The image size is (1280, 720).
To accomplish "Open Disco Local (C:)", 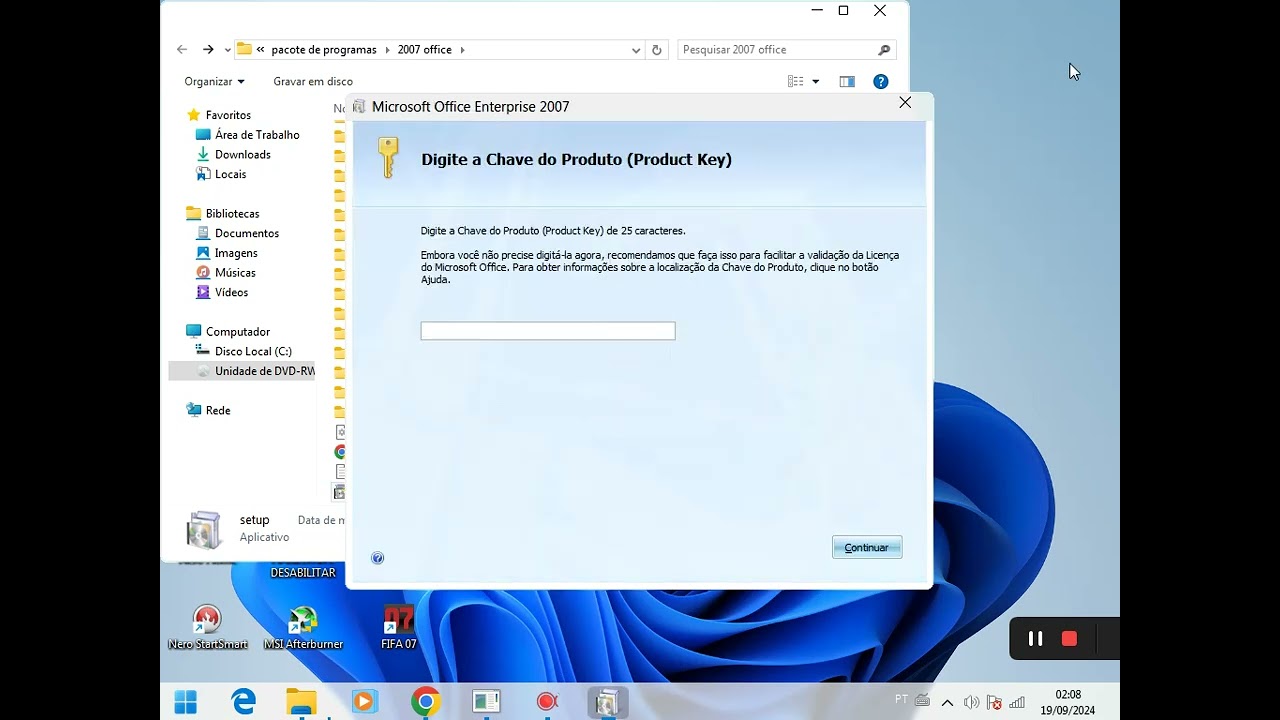I will pos(253,351).
